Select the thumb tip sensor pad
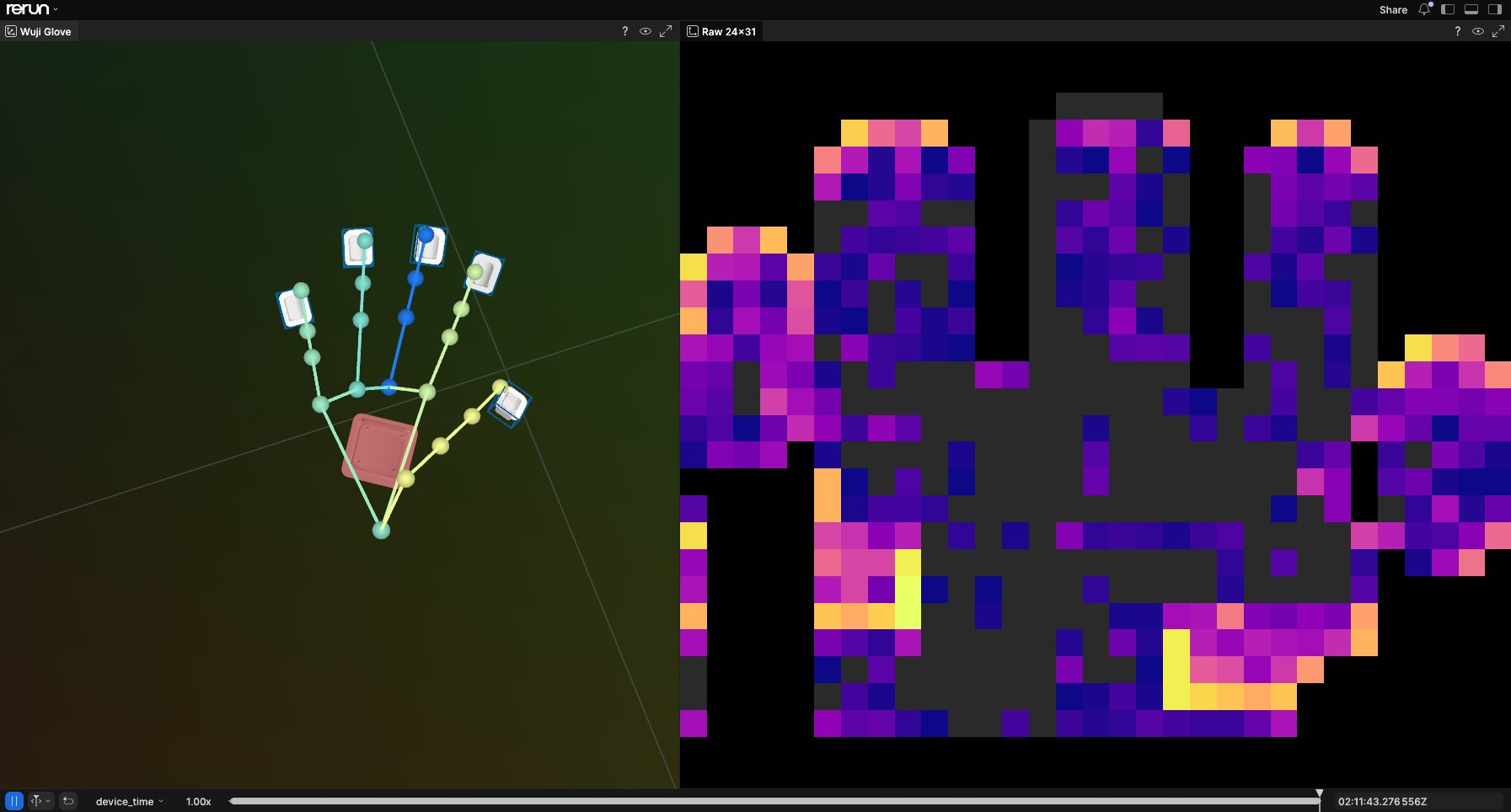The image size is (1511, 812). tap(510, 404)
